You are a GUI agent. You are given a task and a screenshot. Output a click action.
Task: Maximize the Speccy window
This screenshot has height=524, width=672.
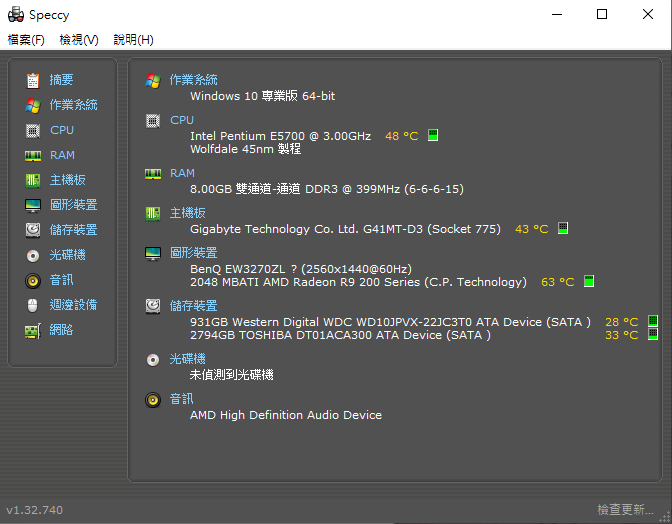point(602,14)
